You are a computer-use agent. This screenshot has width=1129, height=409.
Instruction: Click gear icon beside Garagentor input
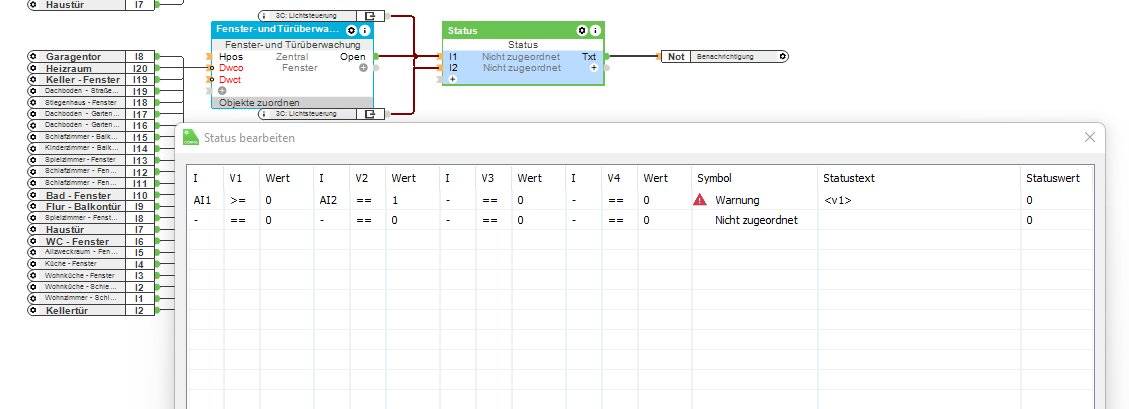[32, 56]
